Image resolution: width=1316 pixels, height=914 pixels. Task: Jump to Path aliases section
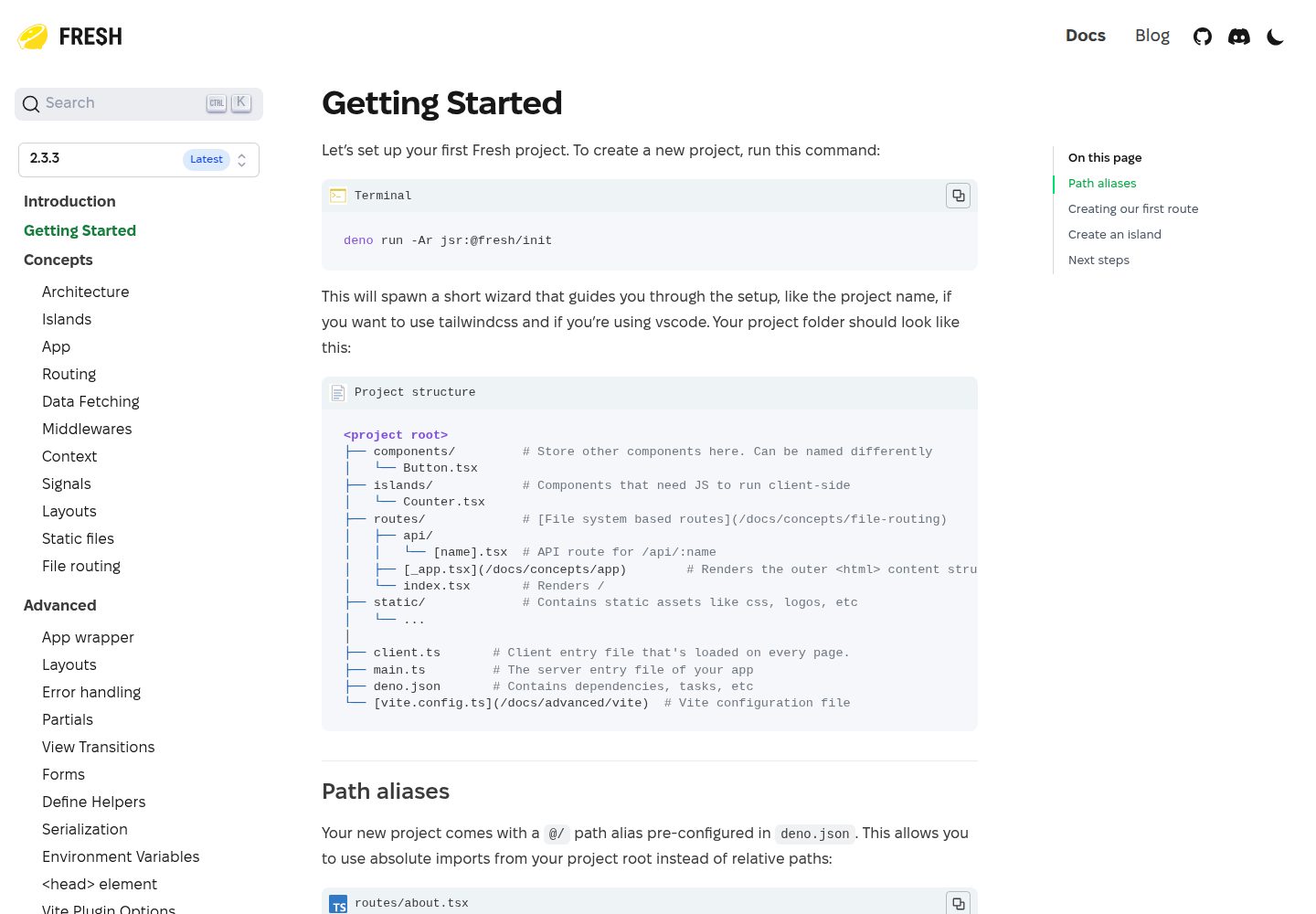tap(1102, 183)
